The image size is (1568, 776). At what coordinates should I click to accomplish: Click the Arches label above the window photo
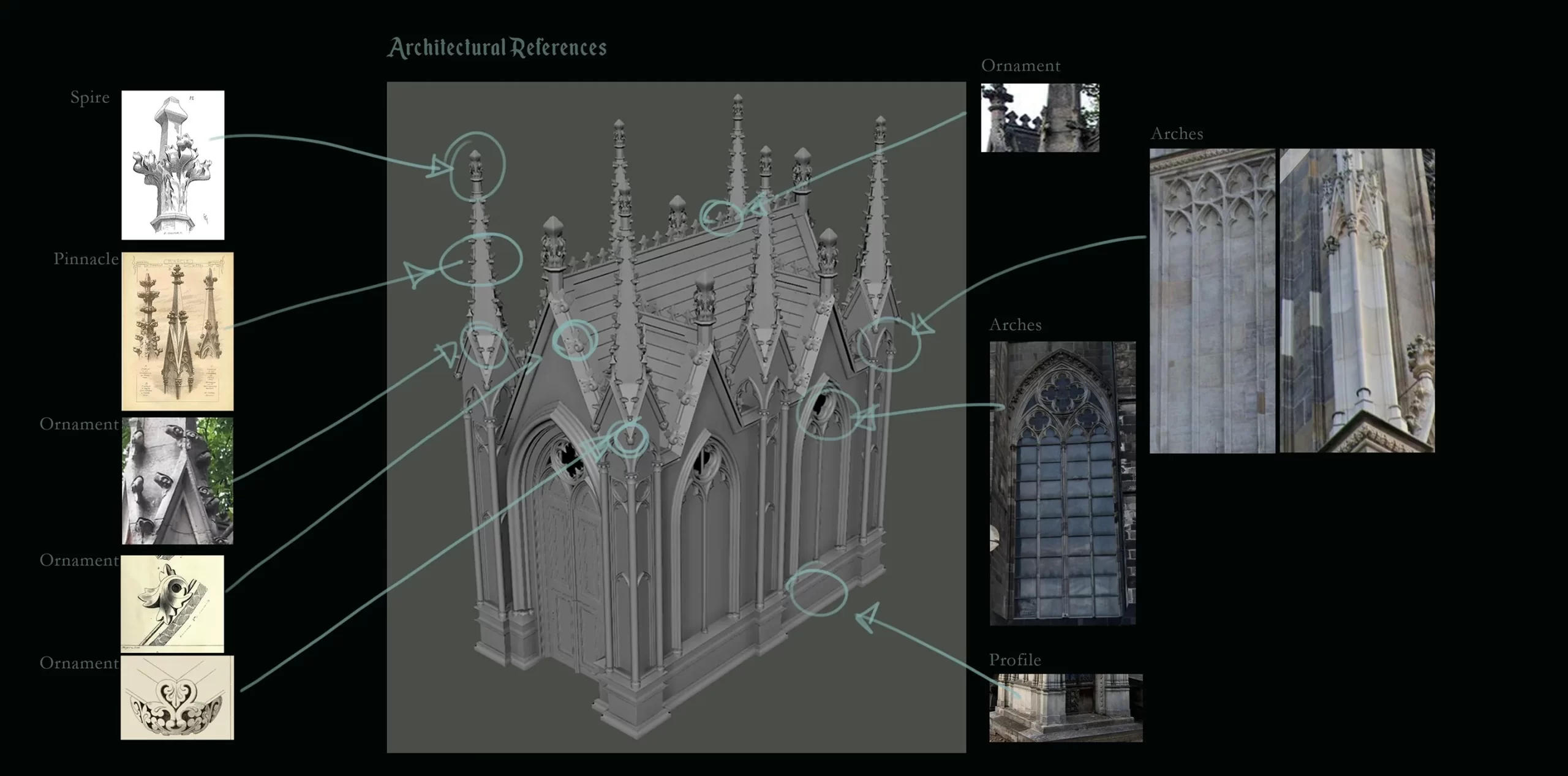[1016, 325]
